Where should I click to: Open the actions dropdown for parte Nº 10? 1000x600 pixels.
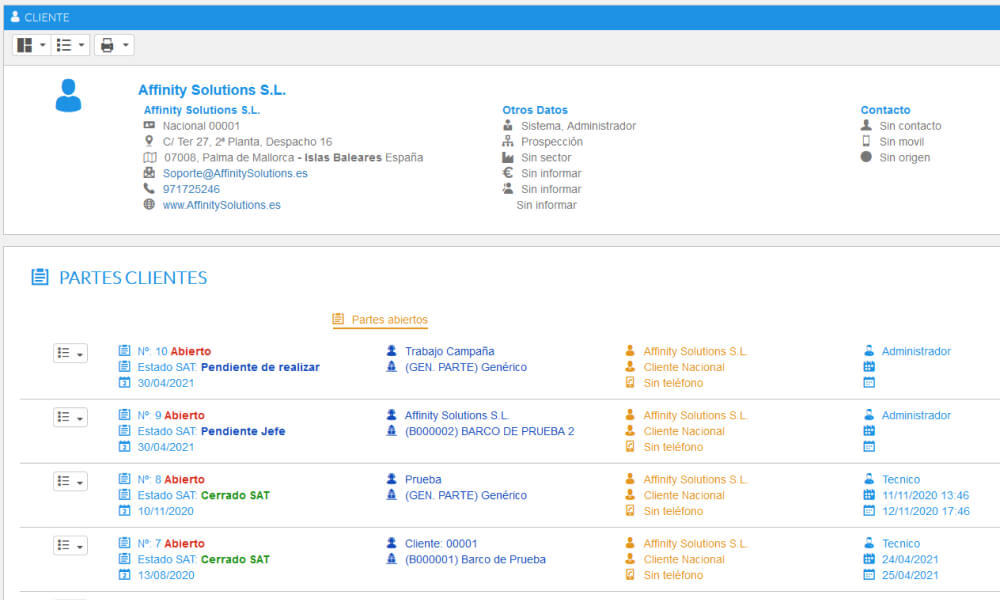(70, 353)
